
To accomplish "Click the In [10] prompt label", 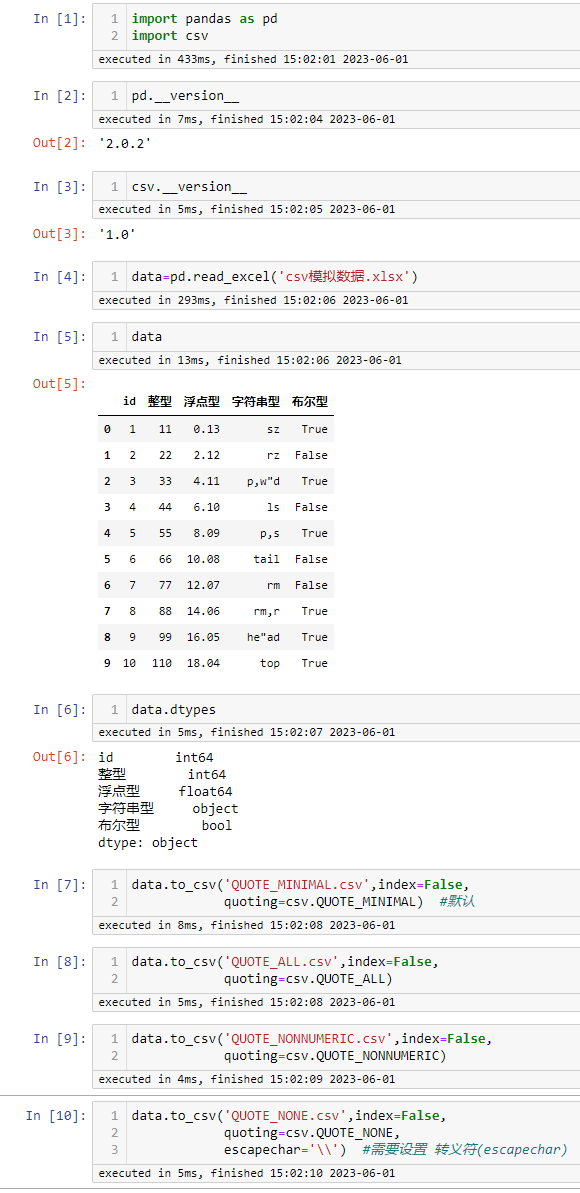I will pyautogui.click(x=56, y=1115).
